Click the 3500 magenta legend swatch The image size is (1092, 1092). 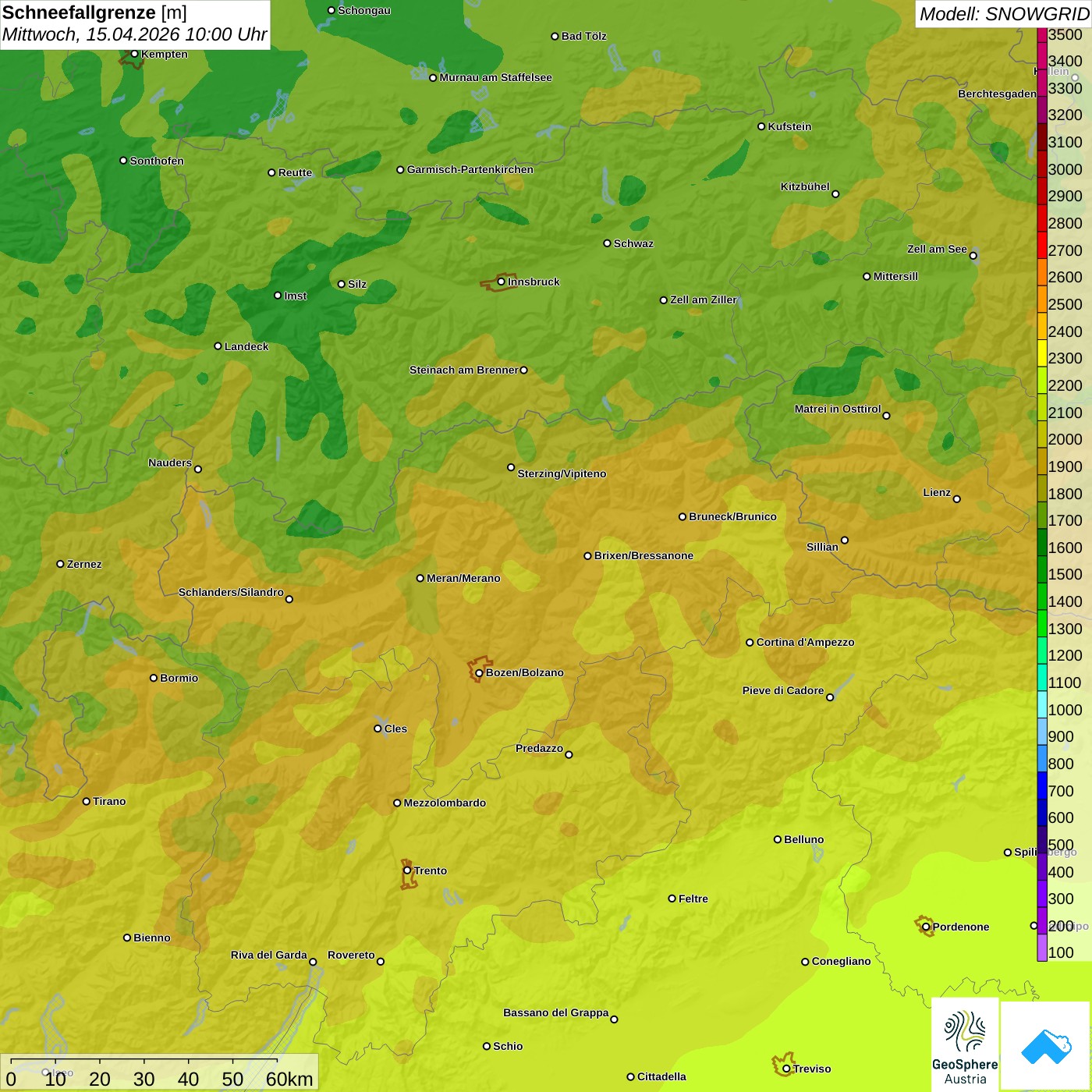point(1041,34)
